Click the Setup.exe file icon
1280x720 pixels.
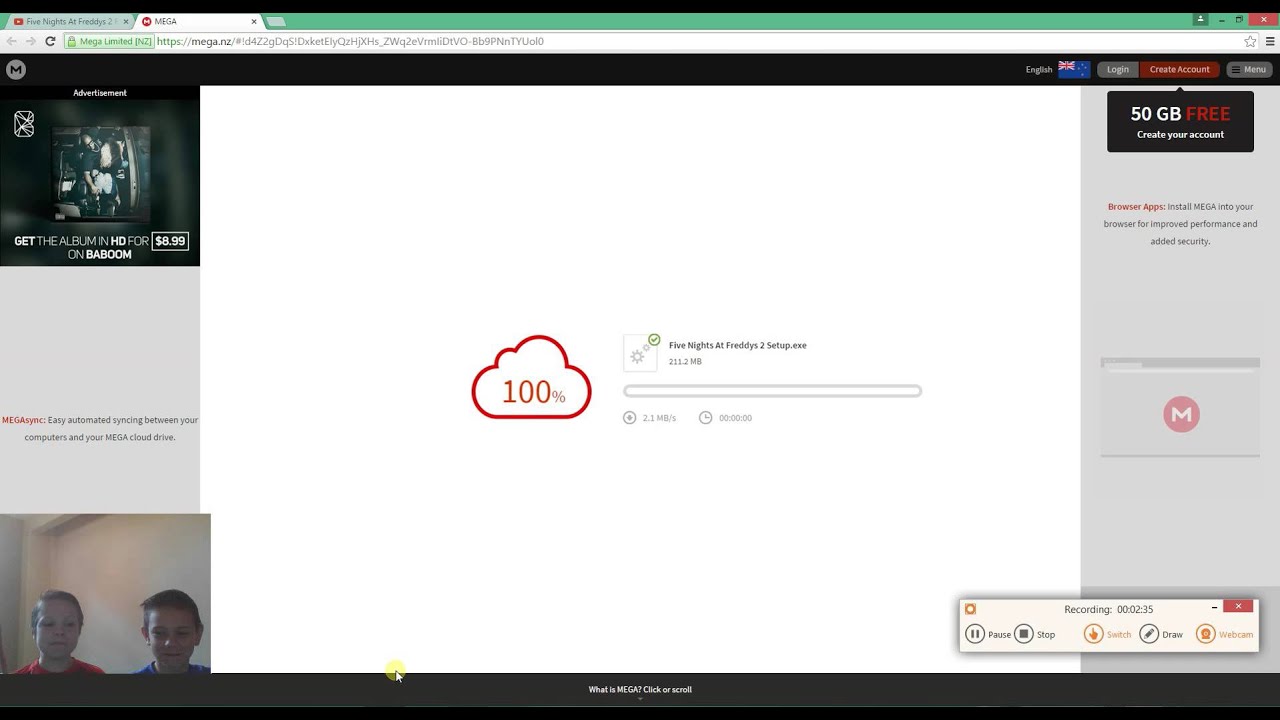pyautogui.click(x=641, y=353)
